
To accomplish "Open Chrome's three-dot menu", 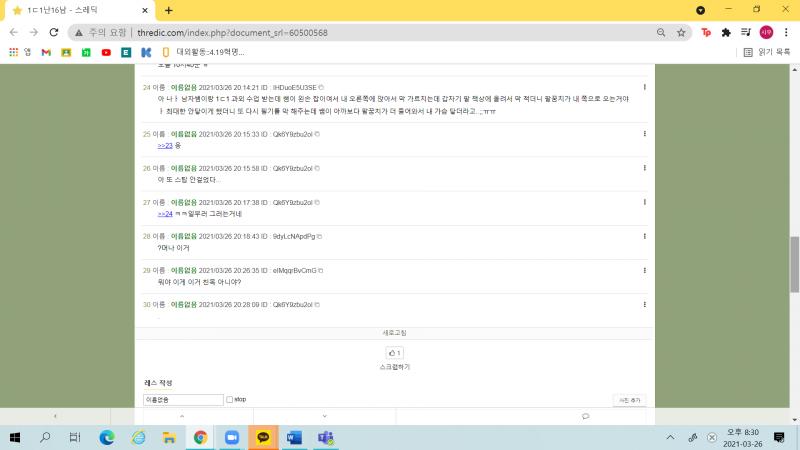I will tap(786, 33).
